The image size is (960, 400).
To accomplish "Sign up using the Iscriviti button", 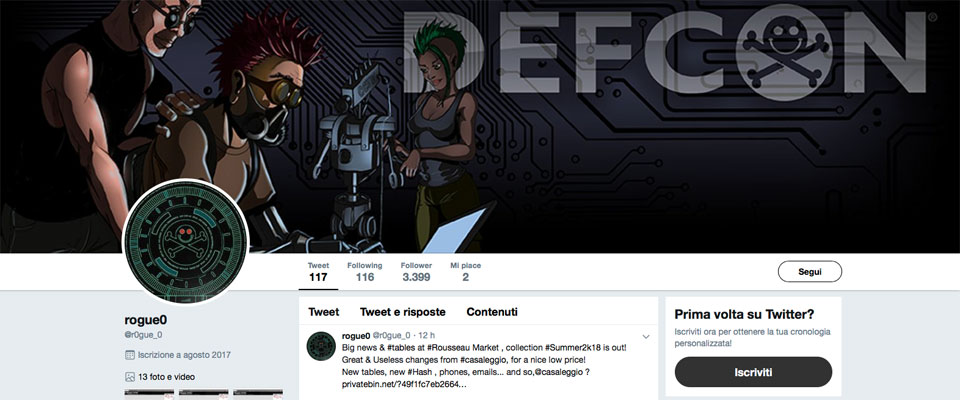I will tap(753, 372).
